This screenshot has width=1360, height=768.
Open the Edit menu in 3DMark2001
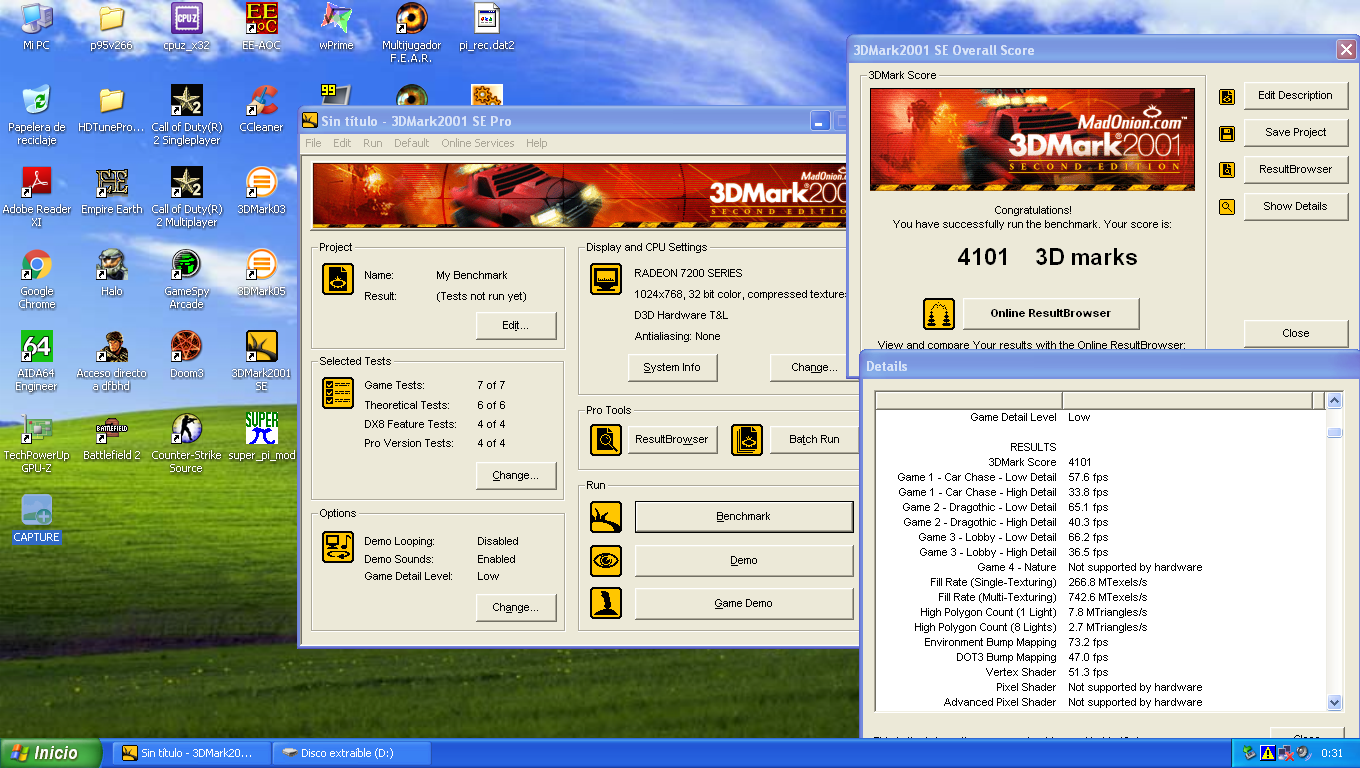(x=342, y=143)
